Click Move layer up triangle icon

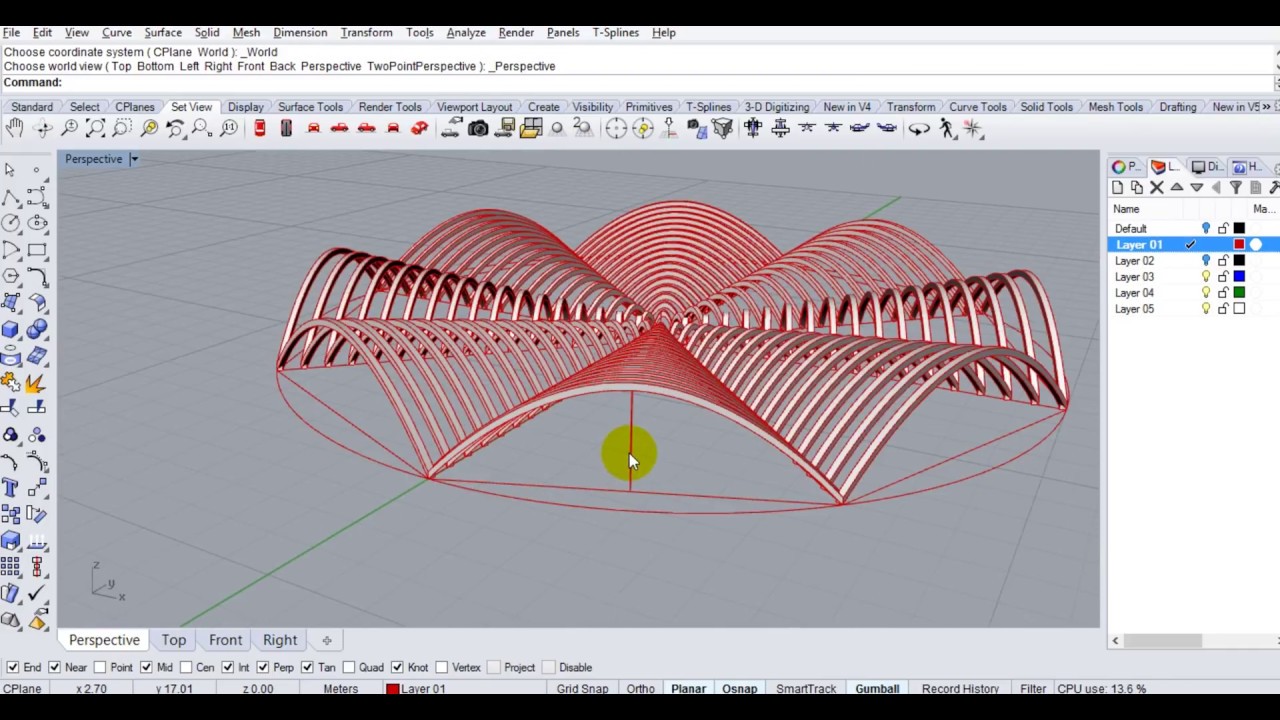[1177, 188]
